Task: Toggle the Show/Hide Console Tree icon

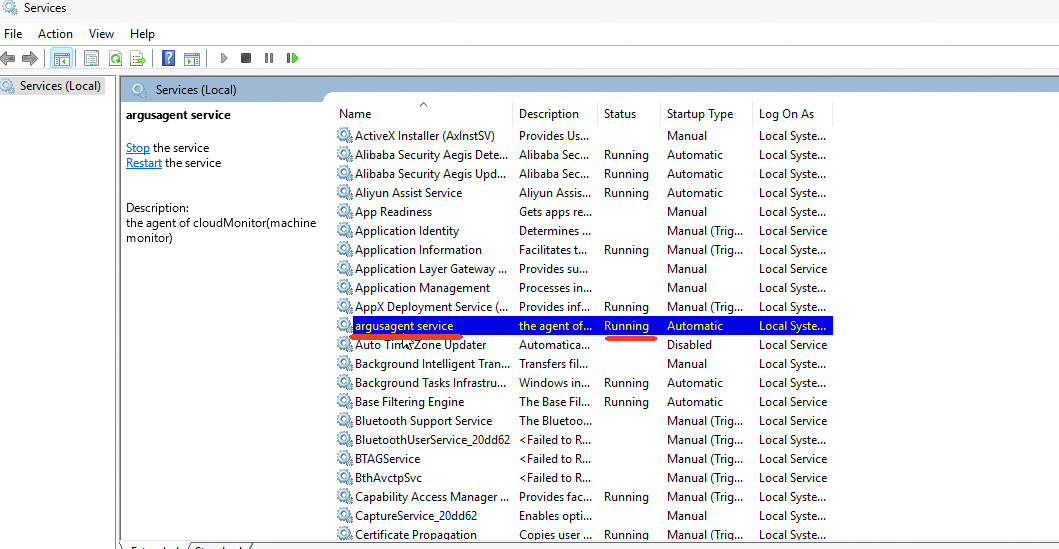Action: tap(61, 59)
